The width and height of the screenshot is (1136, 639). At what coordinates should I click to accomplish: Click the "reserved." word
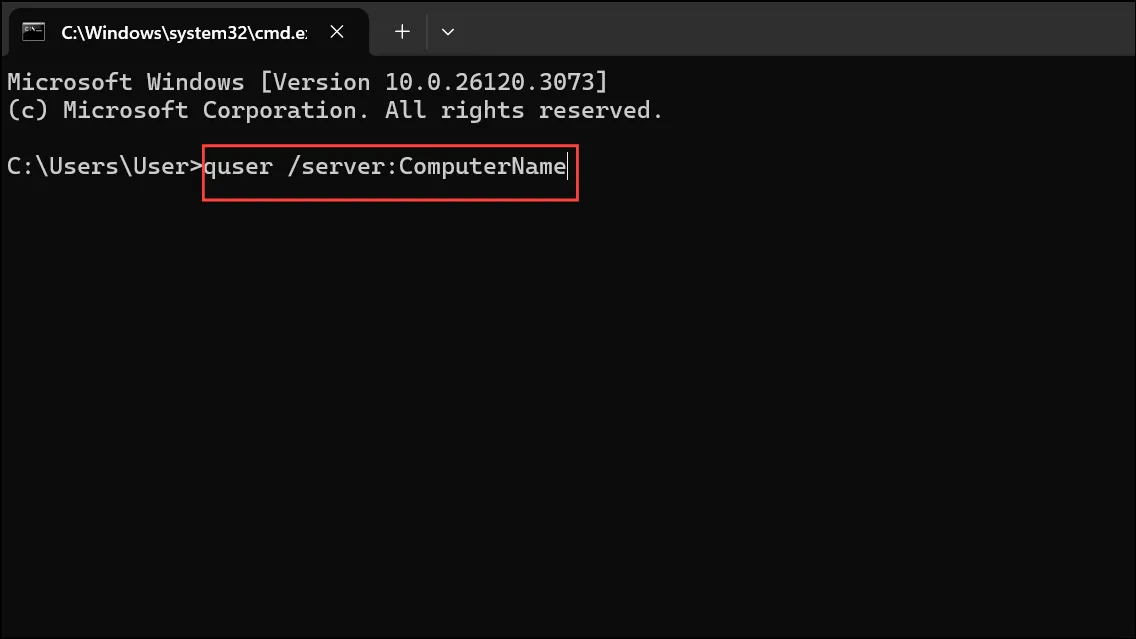pos(601,110)
